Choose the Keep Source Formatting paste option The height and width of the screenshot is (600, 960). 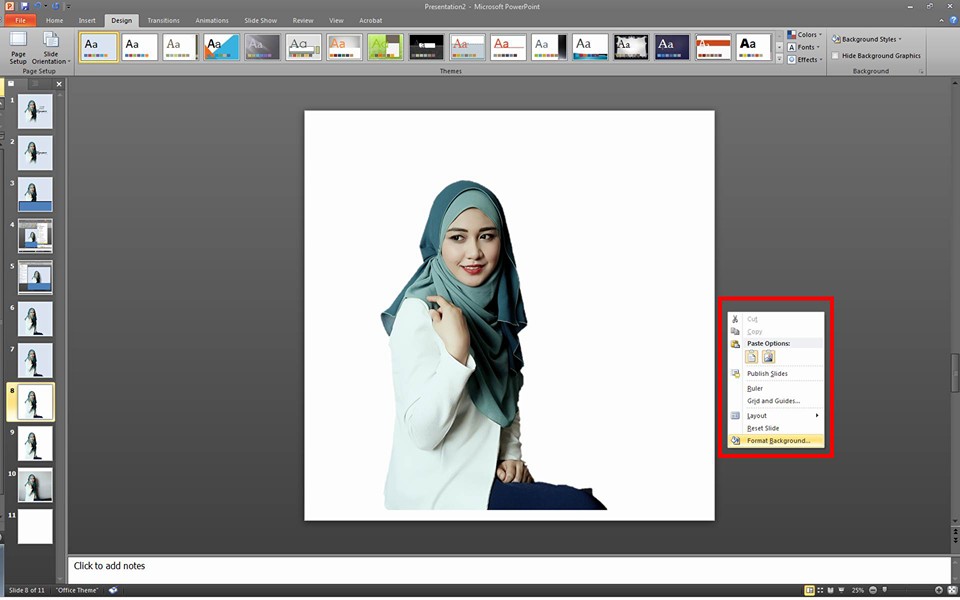coord(752,357)
